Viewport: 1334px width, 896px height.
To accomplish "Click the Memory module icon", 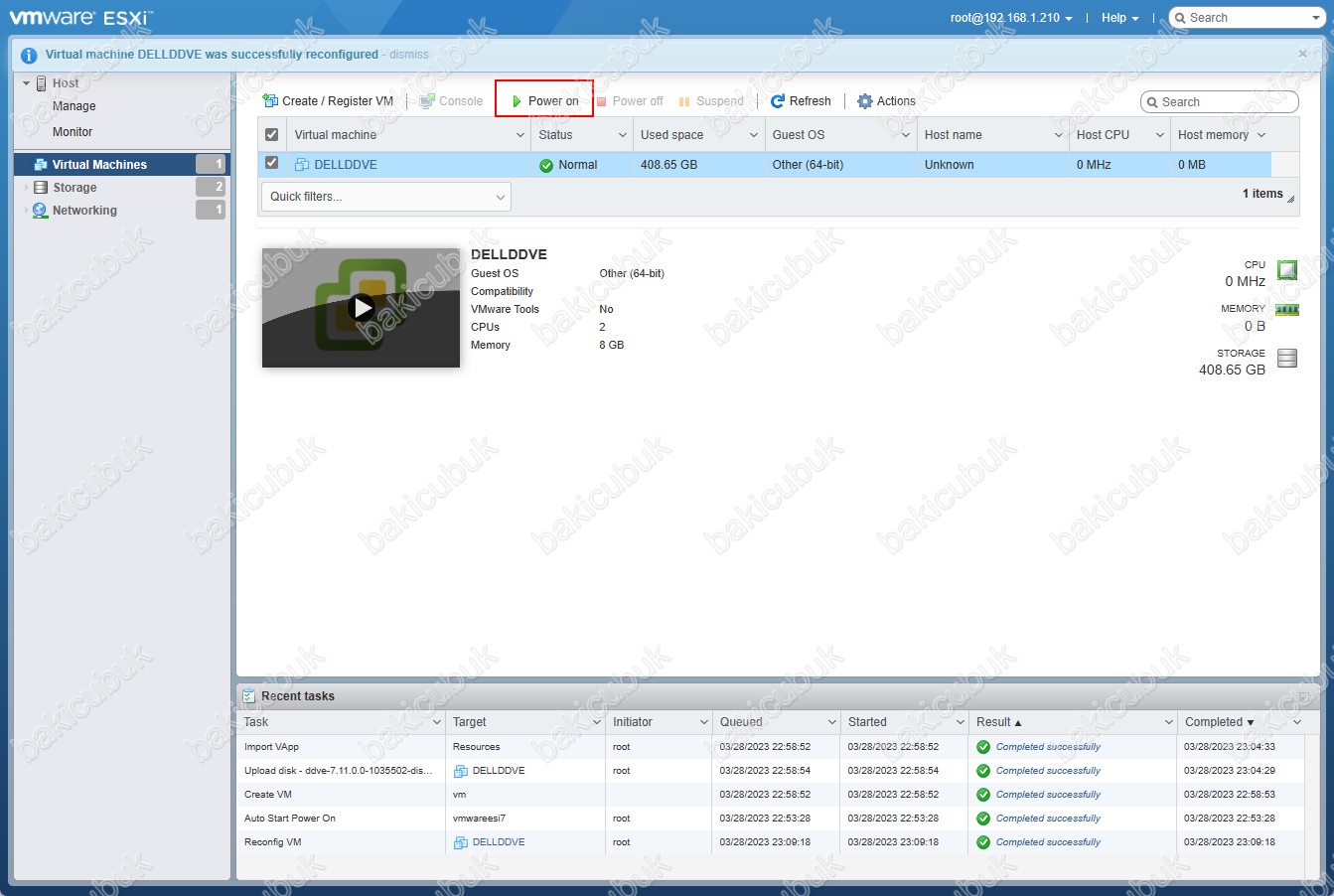I will point(1287,310).
